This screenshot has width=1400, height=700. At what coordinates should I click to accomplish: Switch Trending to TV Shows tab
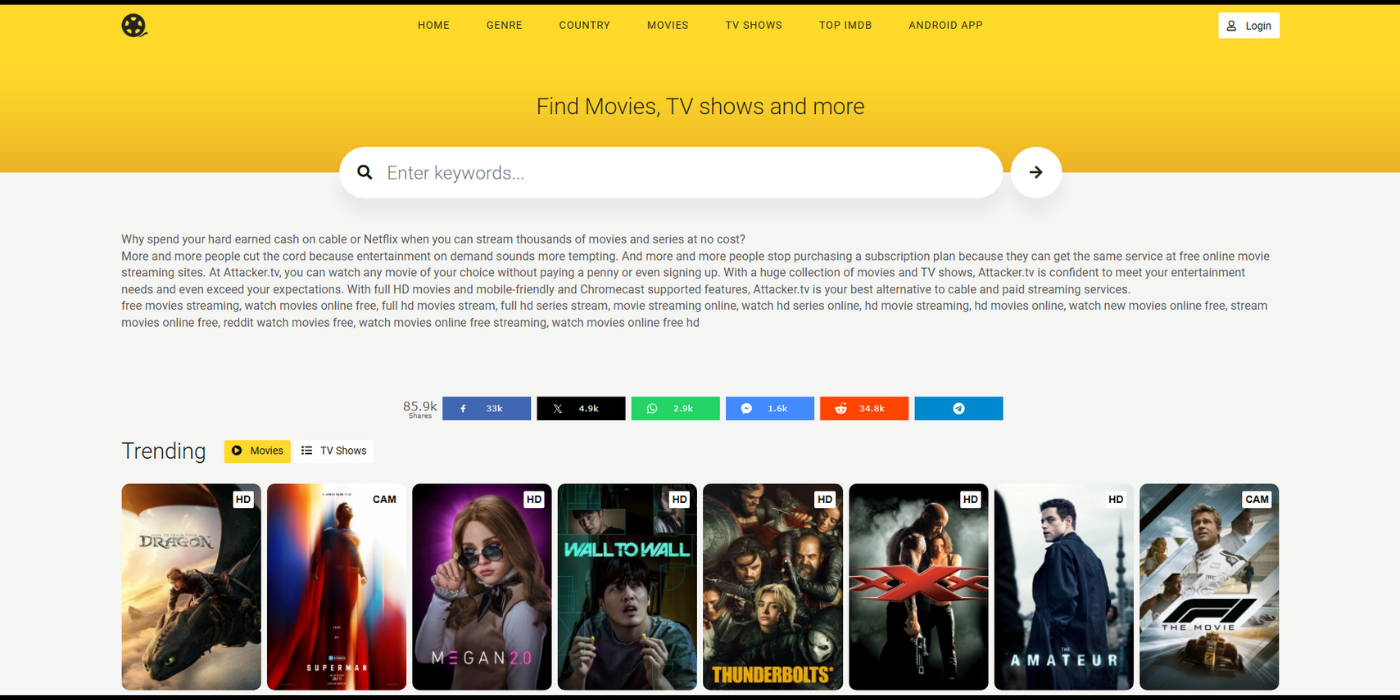pyautogui.click(x=334, y=451)
